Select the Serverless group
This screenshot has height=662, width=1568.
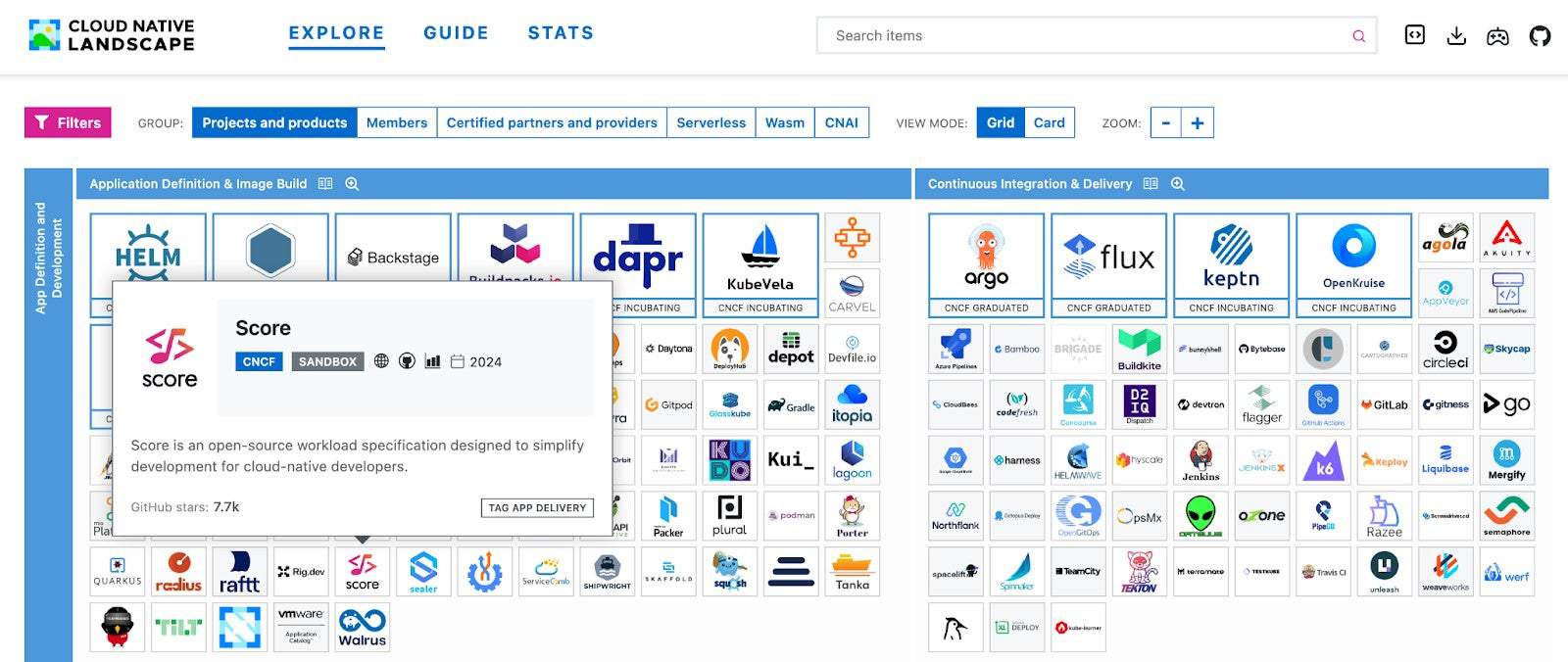711,122
